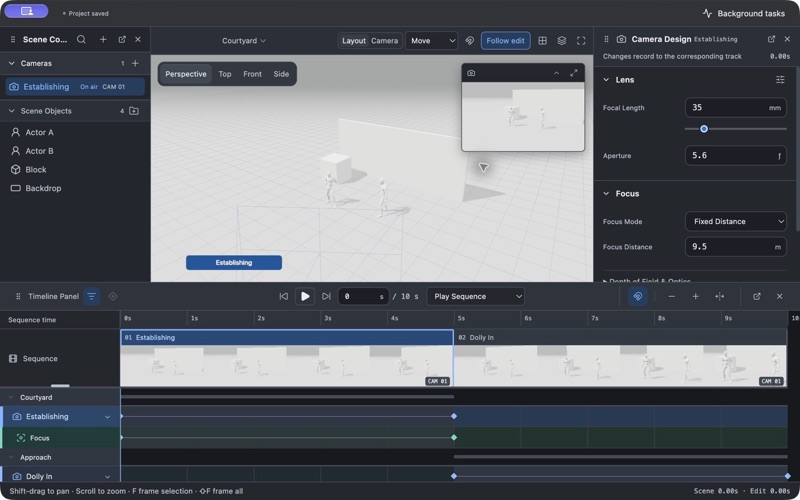Collapse the Focus section
Screen dimensions: 800x500
[x=606, y=193]
